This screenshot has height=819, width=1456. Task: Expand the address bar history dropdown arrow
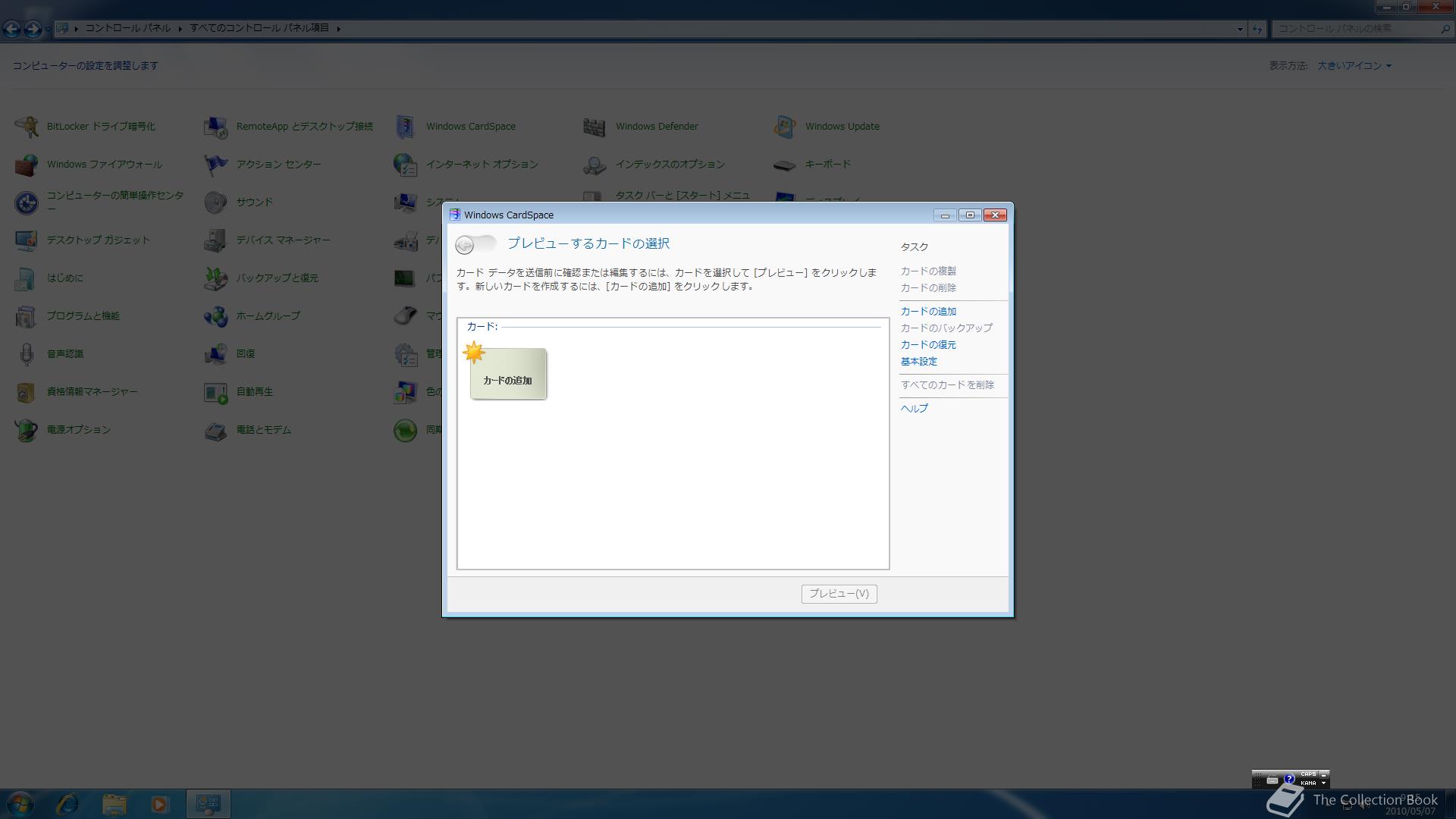1240,29
